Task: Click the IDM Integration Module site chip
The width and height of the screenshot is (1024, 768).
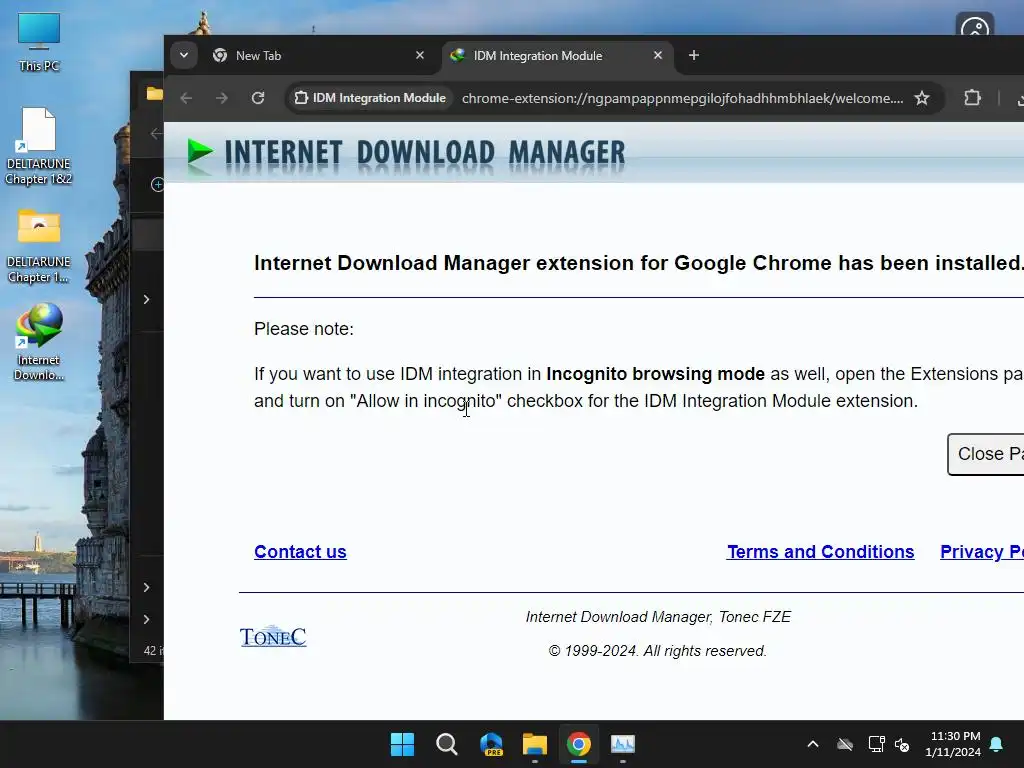Action: point(370,98)
